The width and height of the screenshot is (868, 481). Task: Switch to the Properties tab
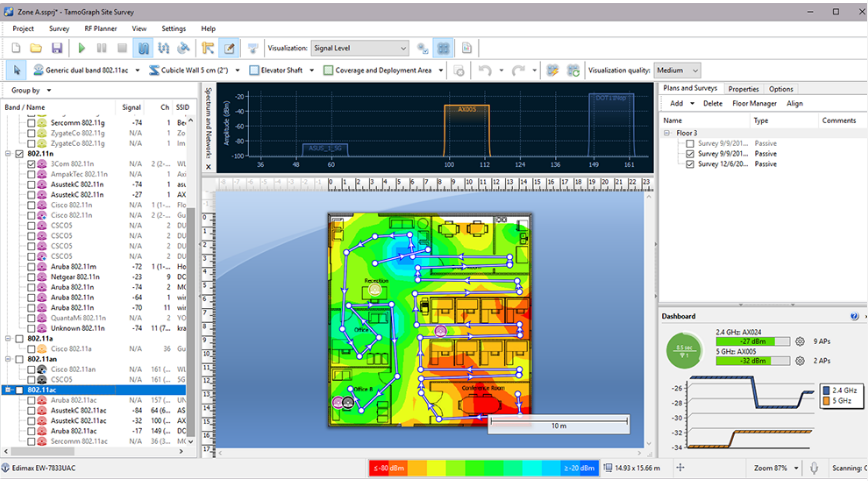tap(743, 89)
